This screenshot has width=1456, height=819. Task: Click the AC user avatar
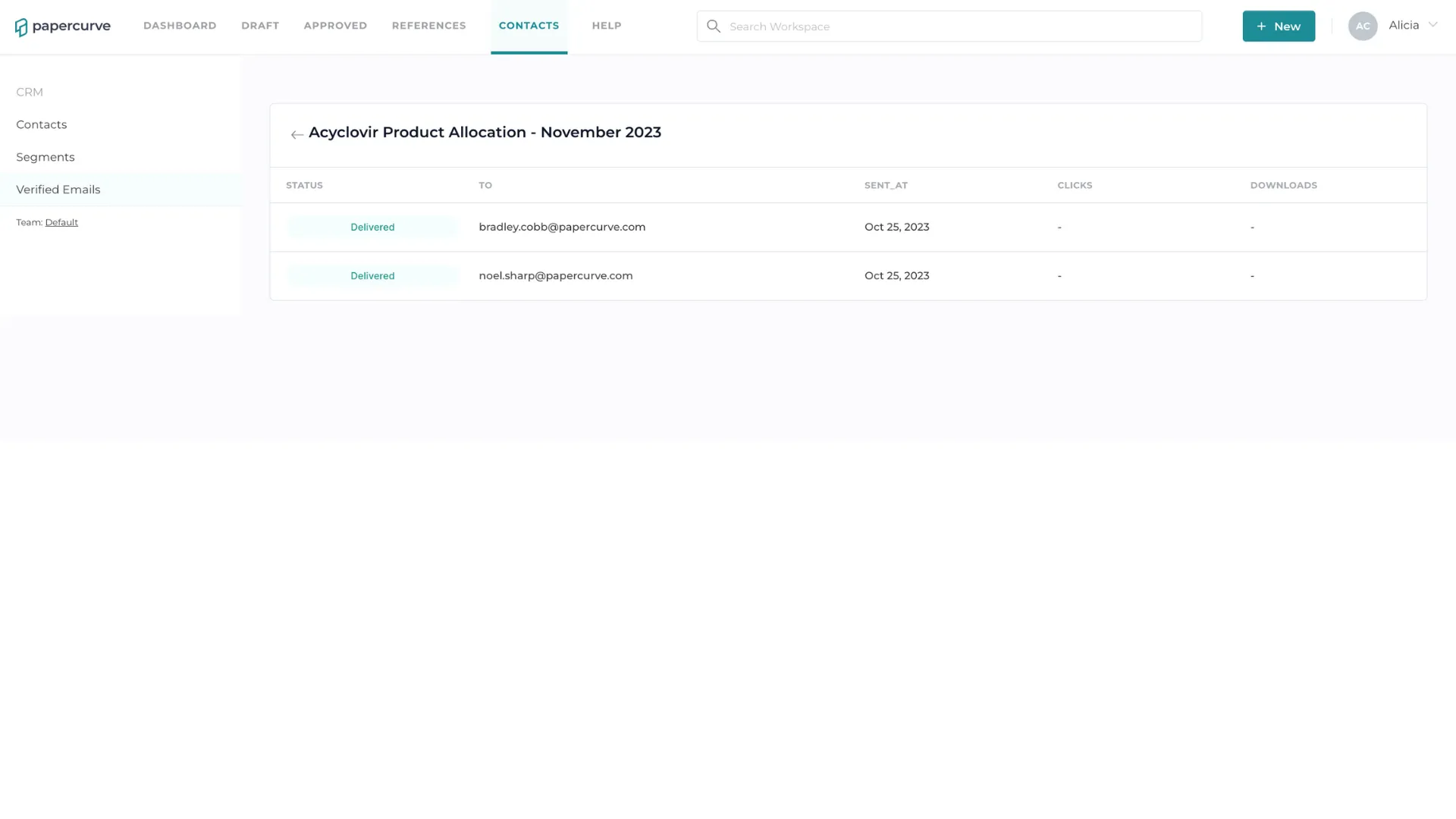click(x=1363, y=27)
